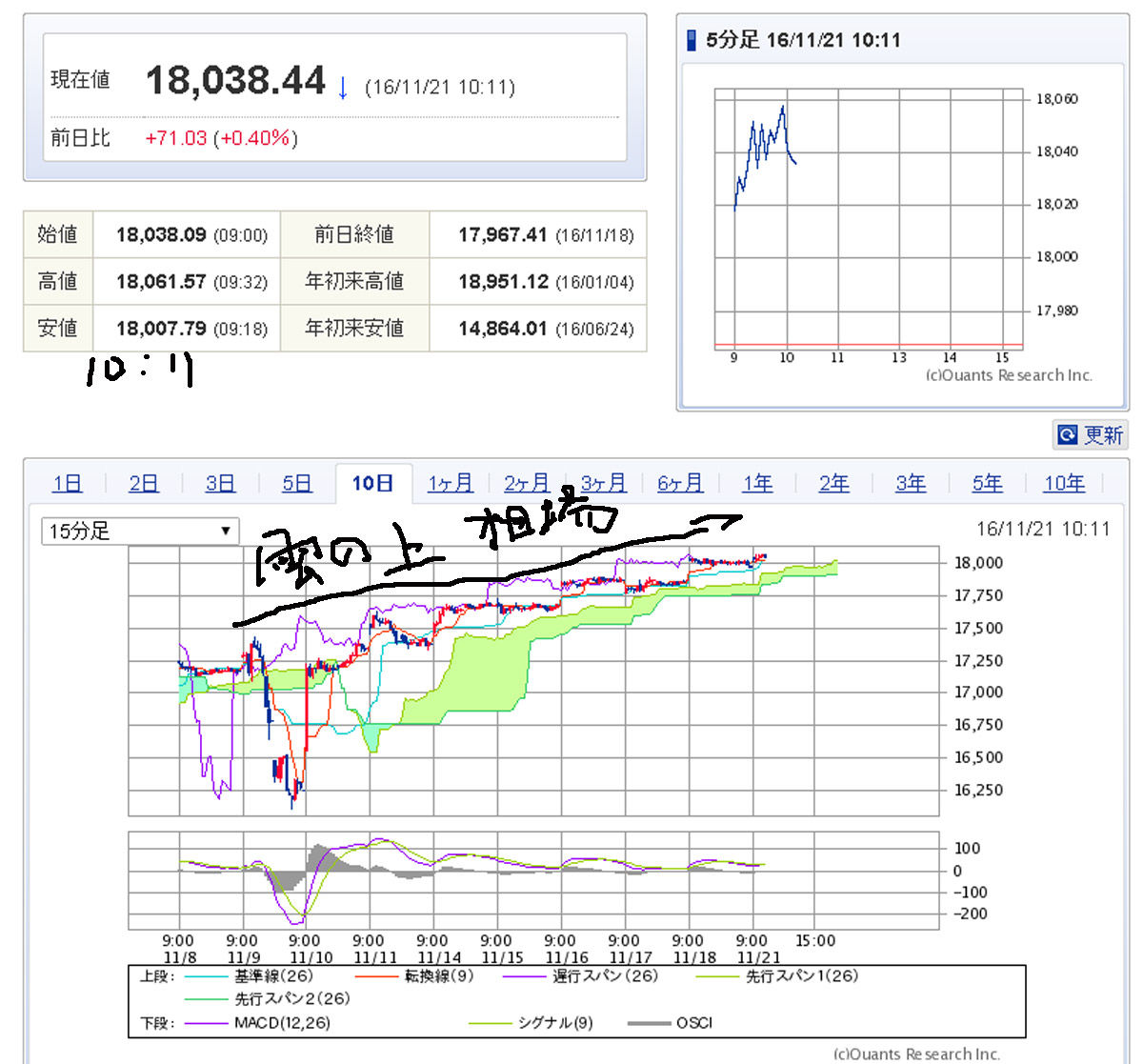This screenshot has height=1064, width=1143.
Task: Select the 3日 chart period
Action: 219,483
